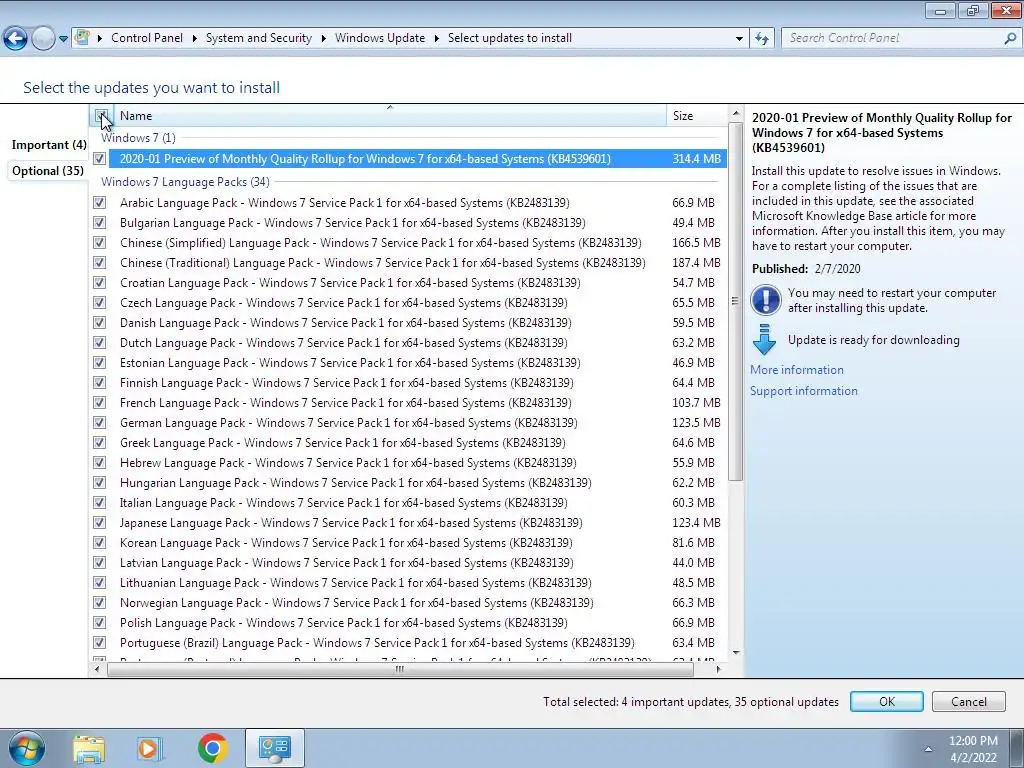The height and width of the screenshot is (768, 1024).
Task: Go back with the blue Back arrow
Action: point(16,39)
